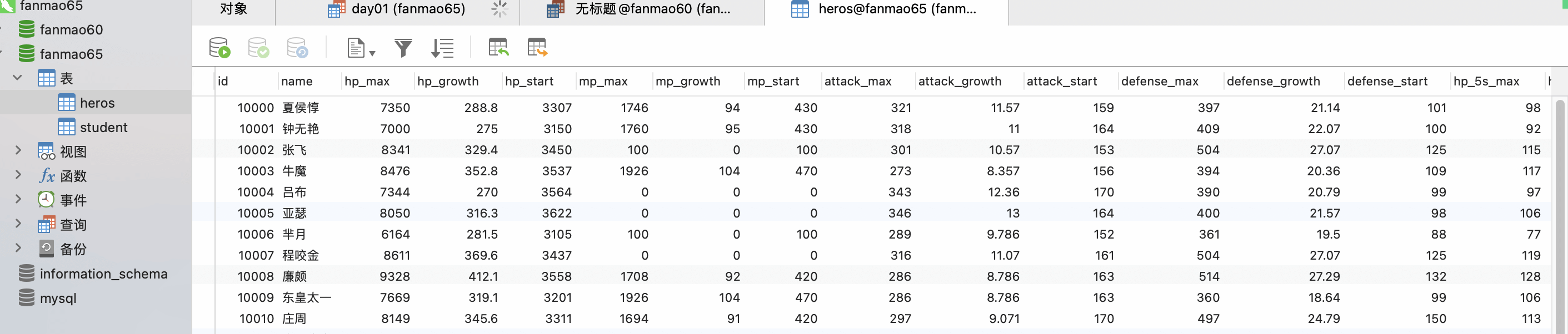The width and height of the screenshot is (1568, 334).
Task: Expand the 查询 queries node
Action: 18,224
